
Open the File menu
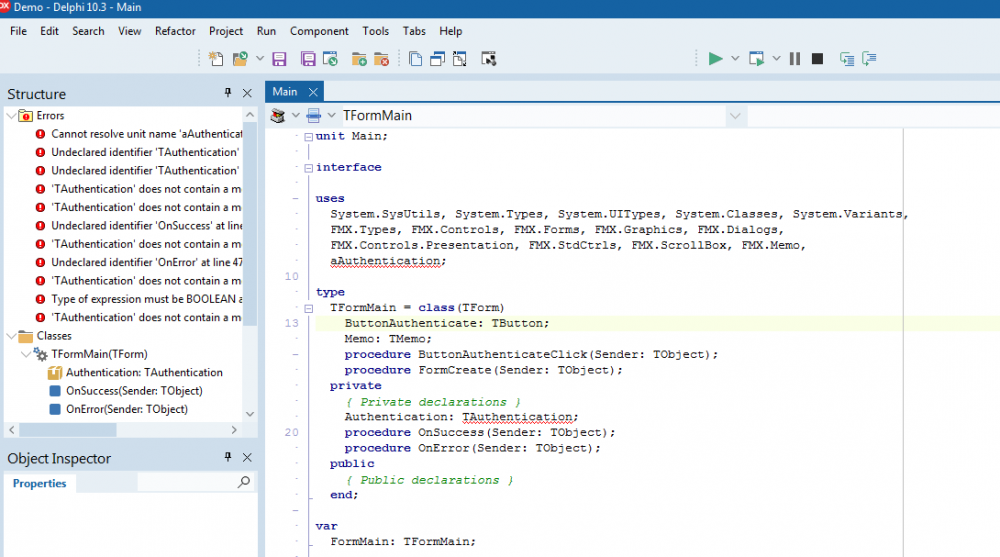point(18,31)
